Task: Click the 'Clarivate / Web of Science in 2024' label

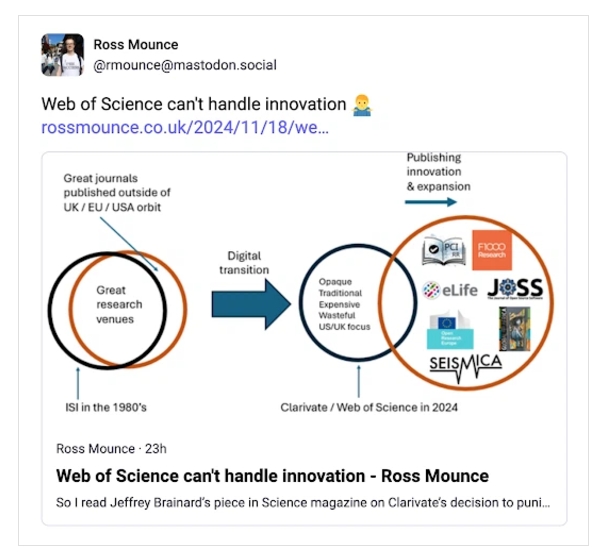Action: (369, 408)
